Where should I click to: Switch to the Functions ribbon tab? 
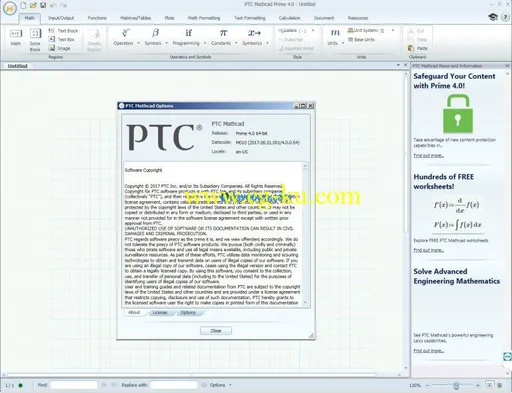97,18
